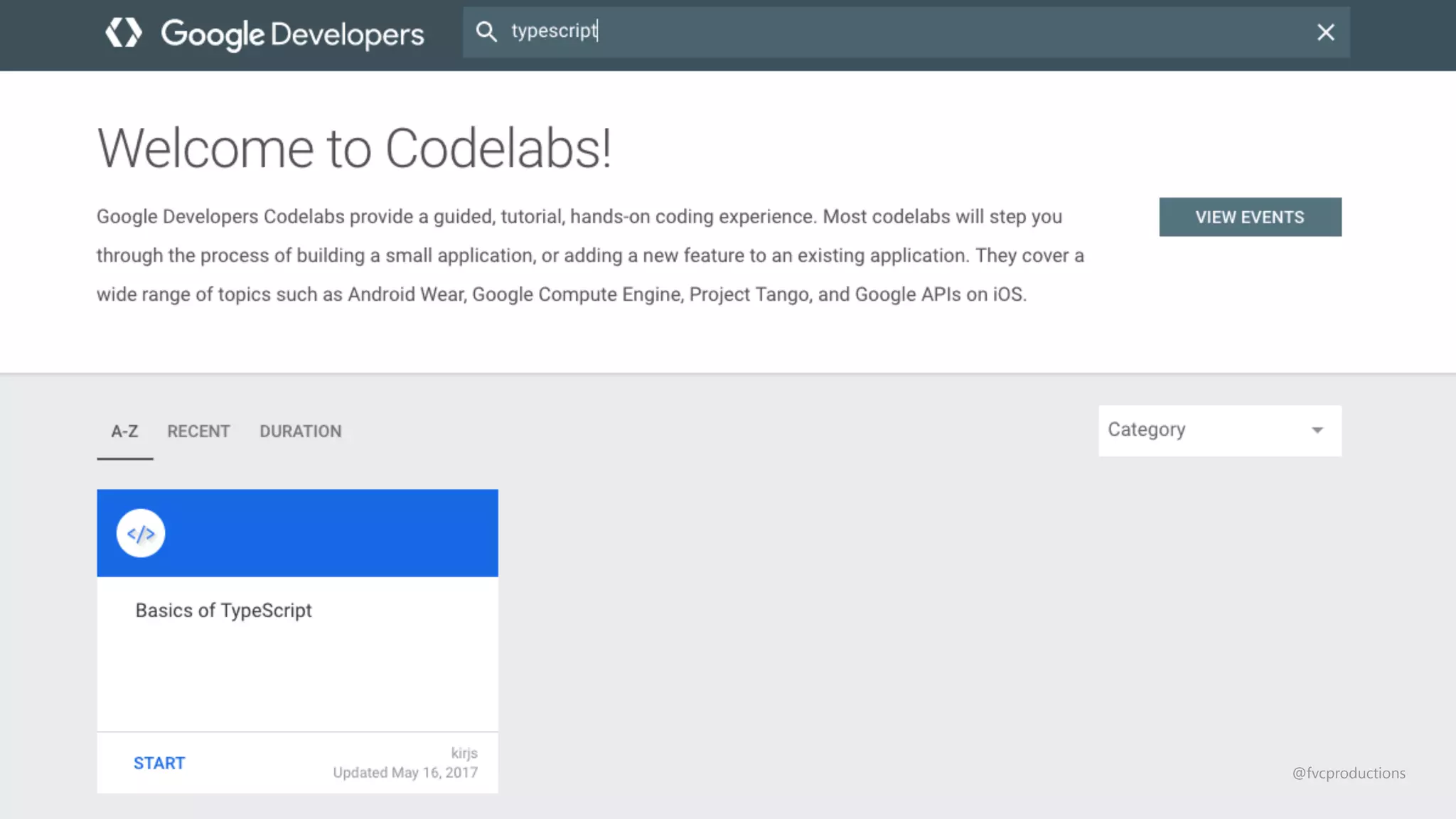
Task: Click the Codelabs description paragraph
Action: click(590, 255)
